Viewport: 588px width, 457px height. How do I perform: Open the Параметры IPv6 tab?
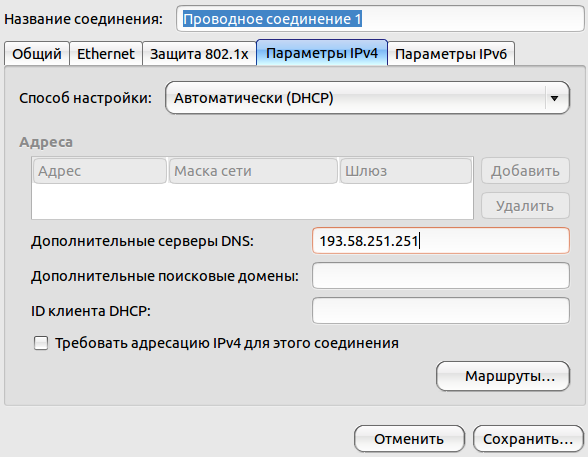pos(451,54)
